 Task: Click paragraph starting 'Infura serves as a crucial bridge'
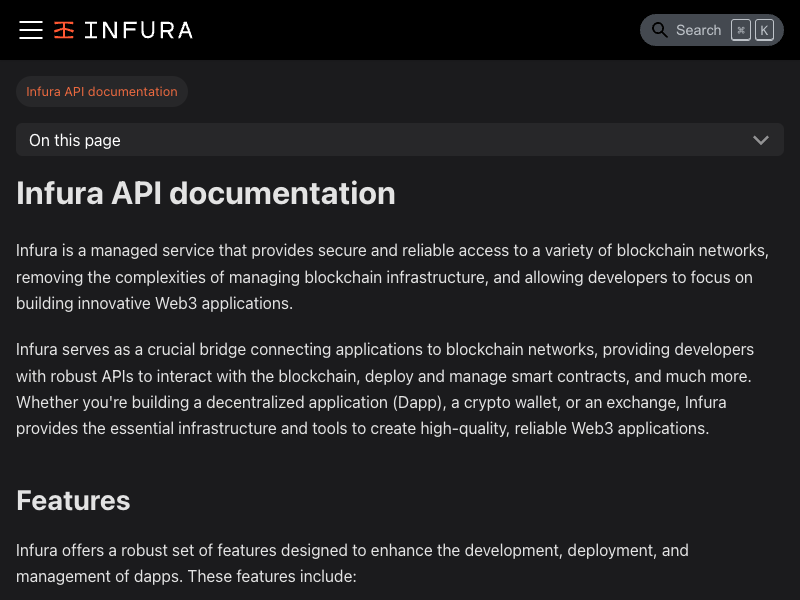pyautogui.click(x=385, y=389)
